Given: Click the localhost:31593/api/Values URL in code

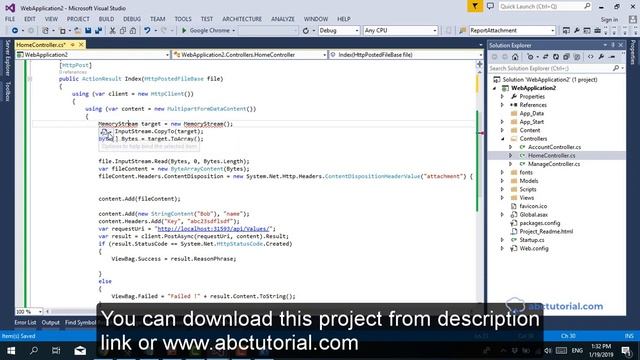Looking at the screenshot, I should pyautogui.click(x=213, y=229).
